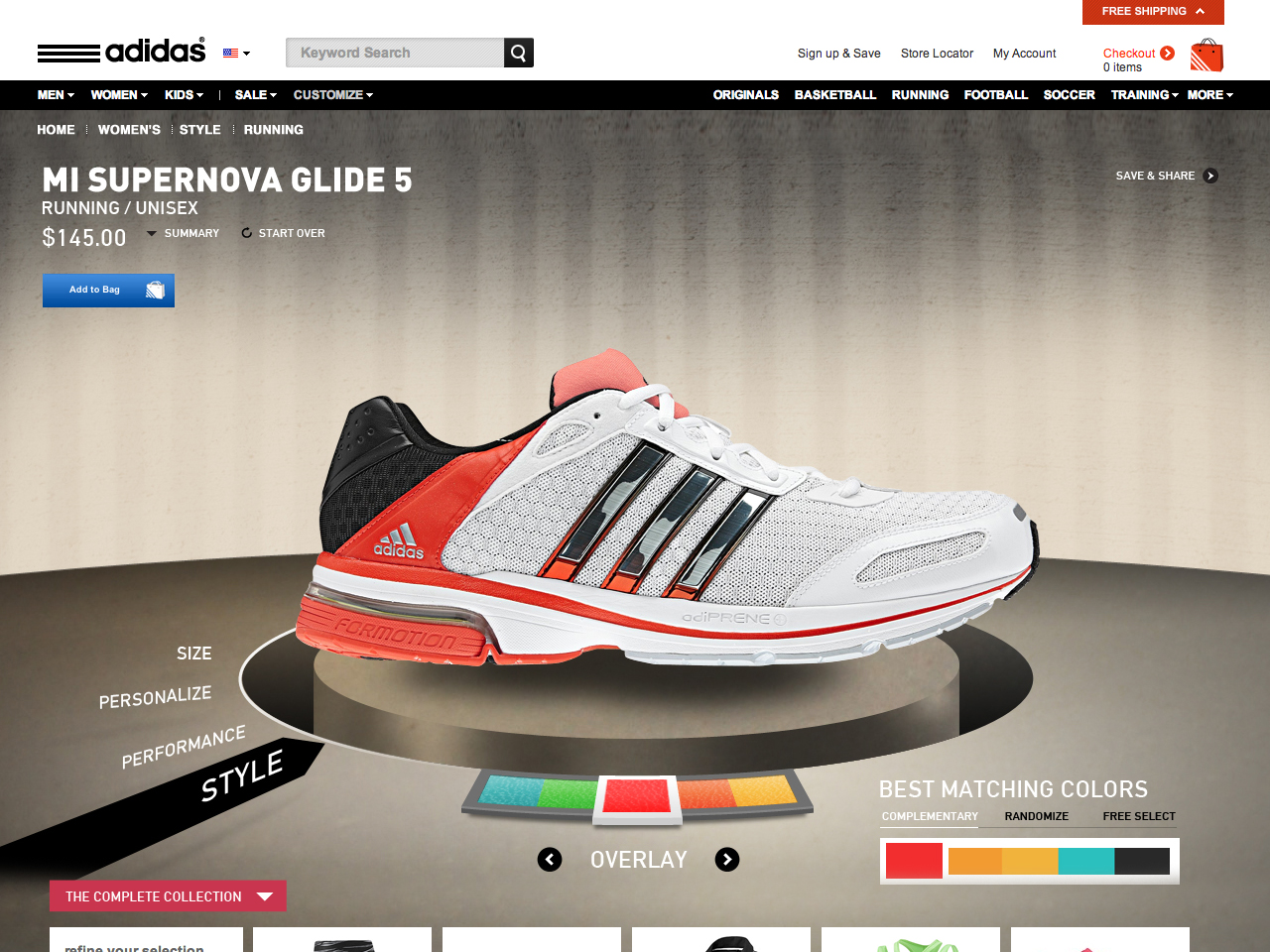Click the red Checkout arrow icon
This screenshot has height=952, width=1270.
tap(1168, 54)
